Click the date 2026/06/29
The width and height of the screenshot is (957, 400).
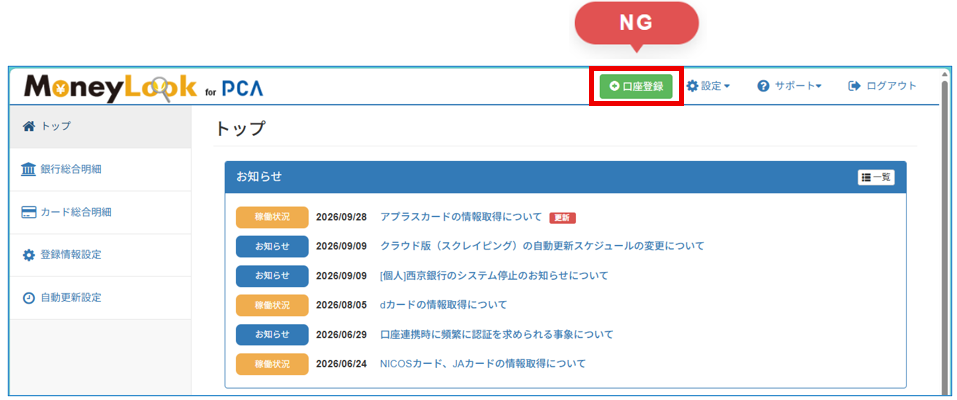coord(341,334)
